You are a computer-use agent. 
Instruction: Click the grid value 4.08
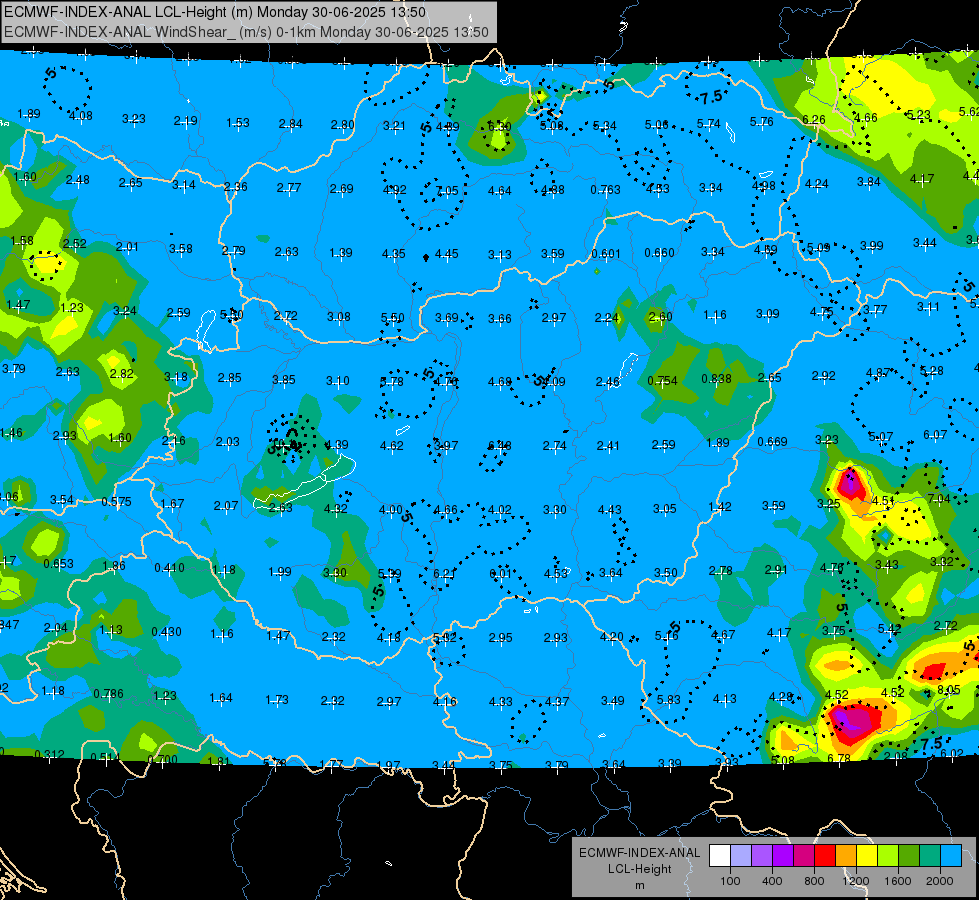pyautogui.click(x=81, y=116)
